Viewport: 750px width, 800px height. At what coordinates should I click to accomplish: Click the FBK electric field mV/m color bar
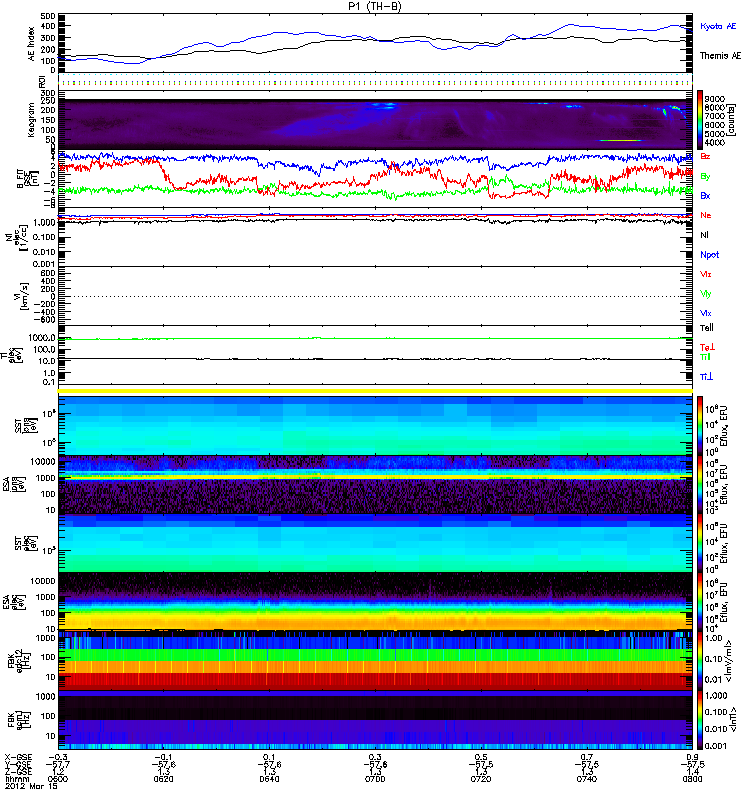700,660
